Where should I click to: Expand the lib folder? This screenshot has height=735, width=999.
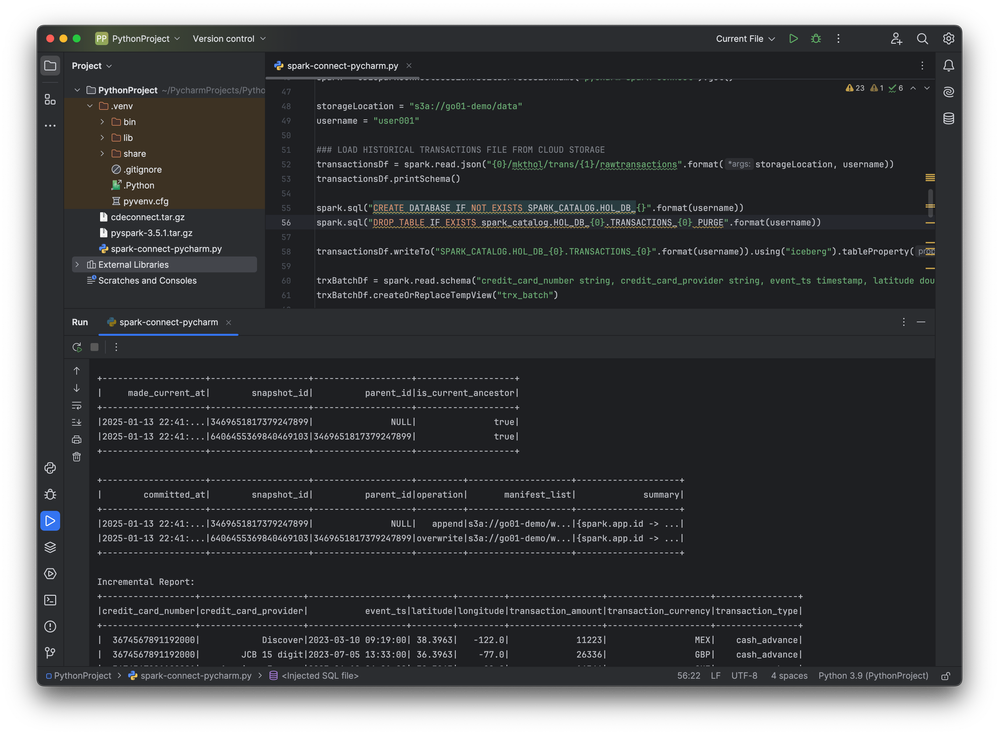pos(103,138)
